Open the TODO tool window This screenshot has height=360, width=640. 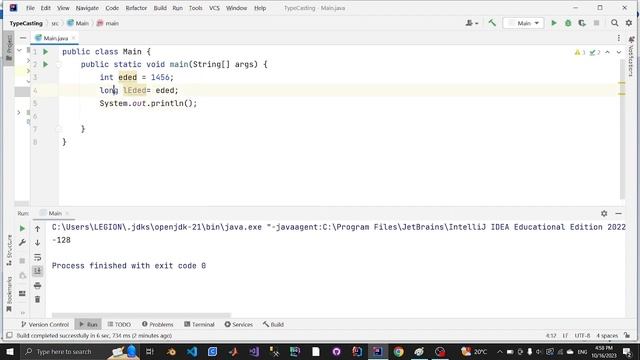tap(119, 324)
